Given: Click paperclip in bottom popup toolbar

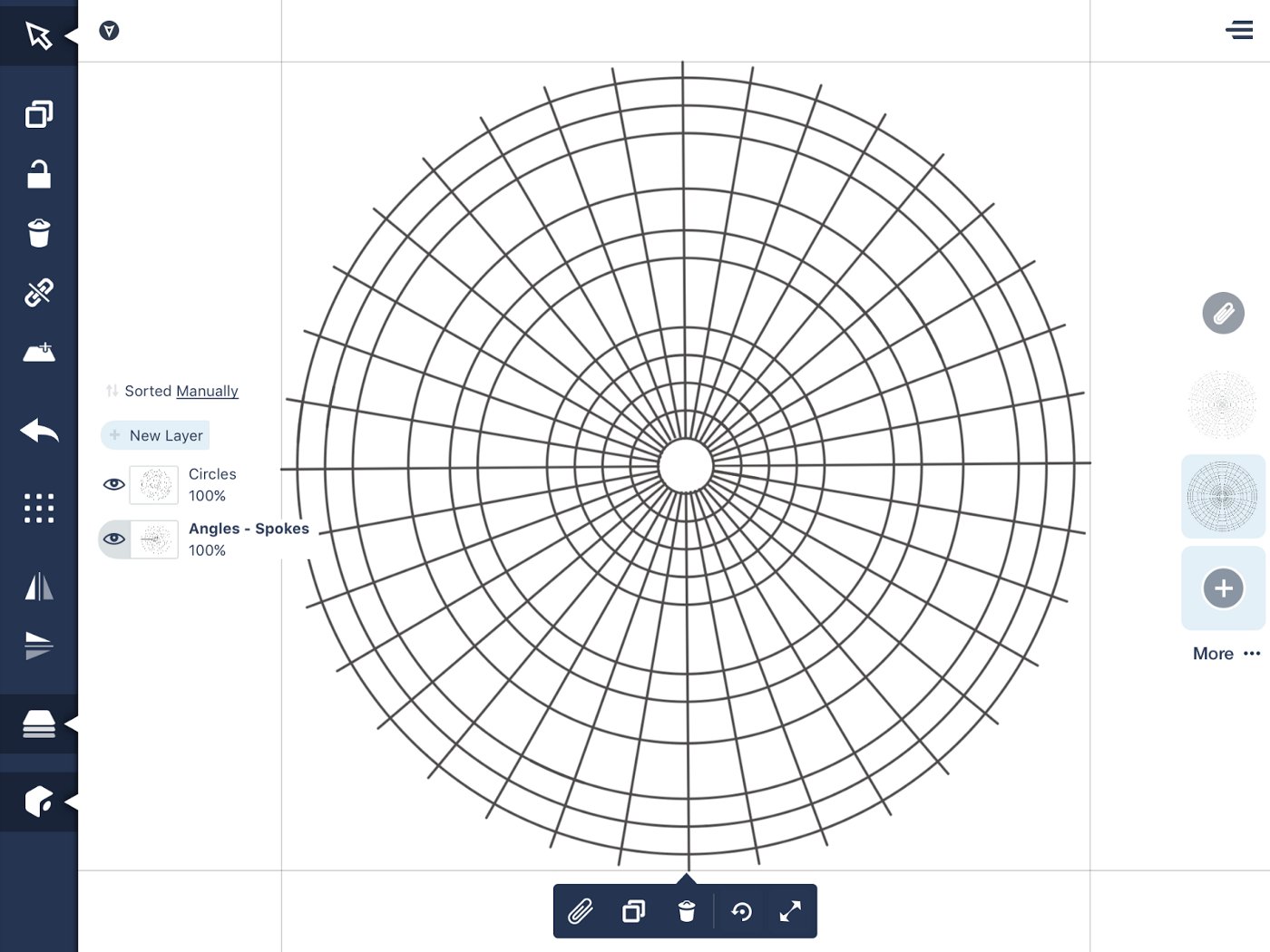Looking at the screenshot, I should [581, 911].
